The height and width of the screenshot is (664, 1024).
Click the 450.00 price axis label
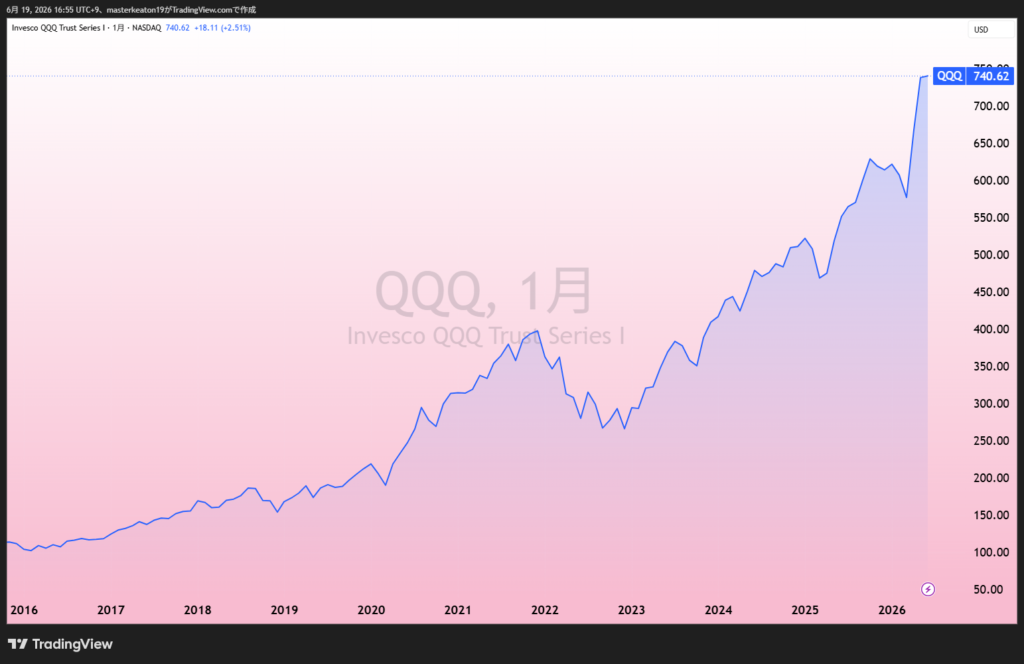tap(991, 292)
